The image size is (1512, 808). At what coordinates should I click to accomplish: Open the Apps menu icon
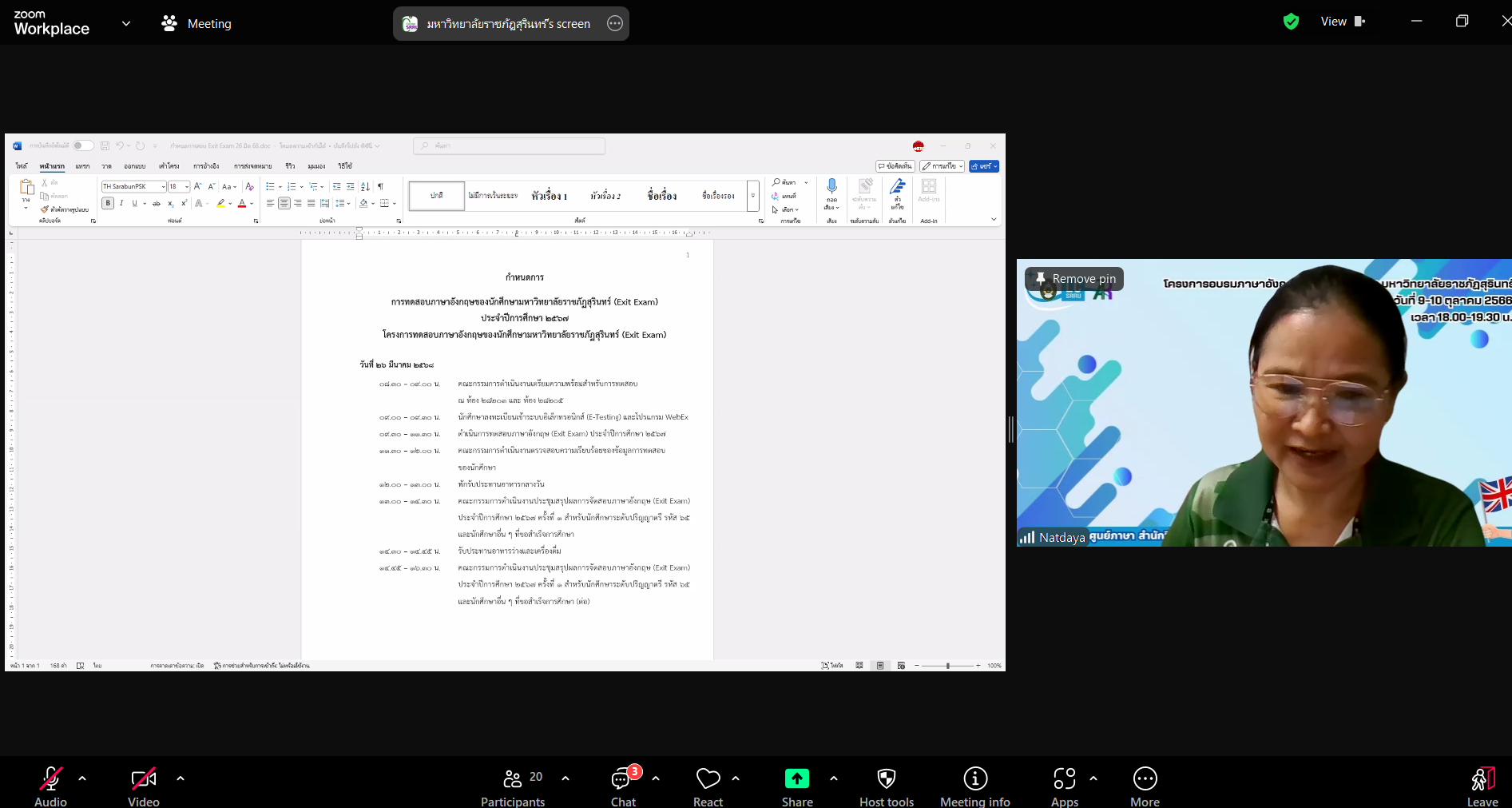tap(1065, 778)
